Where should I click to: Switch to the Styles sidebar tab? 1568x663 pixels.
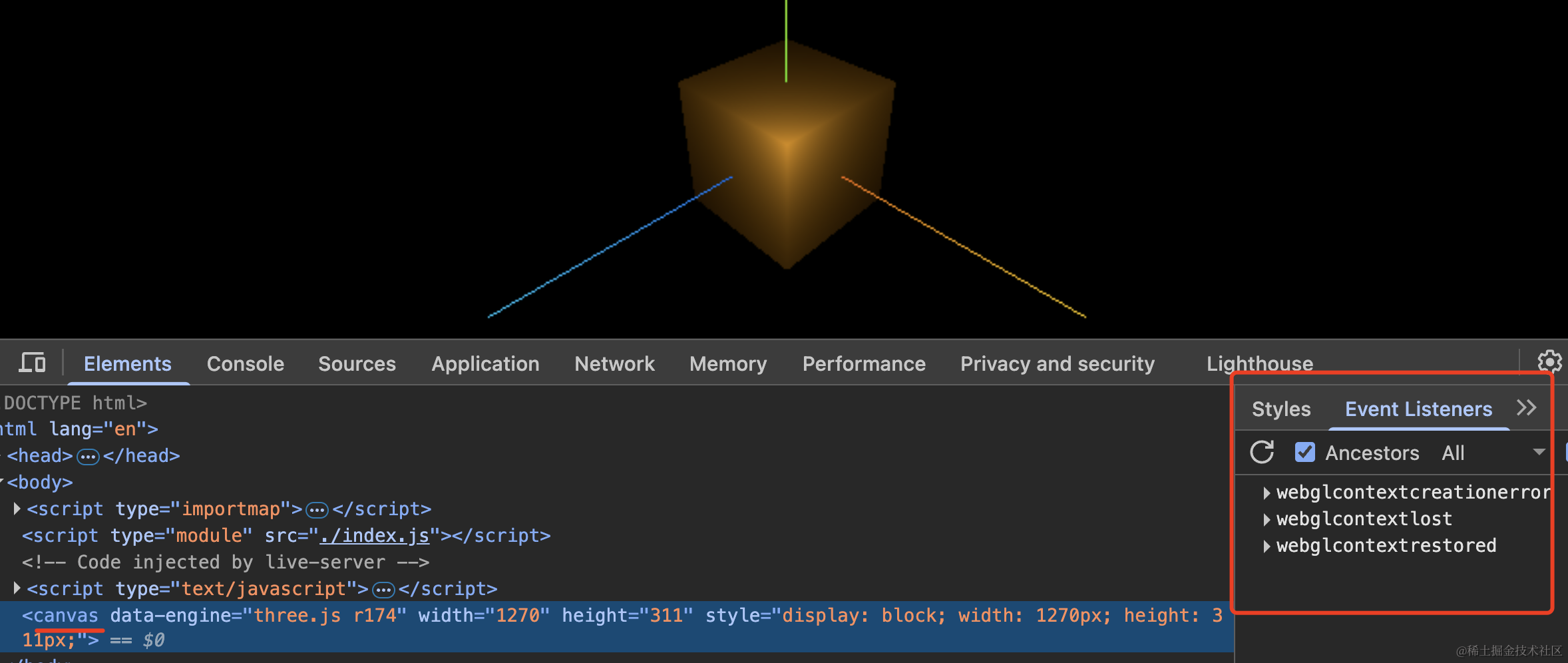coord(1281,409)
